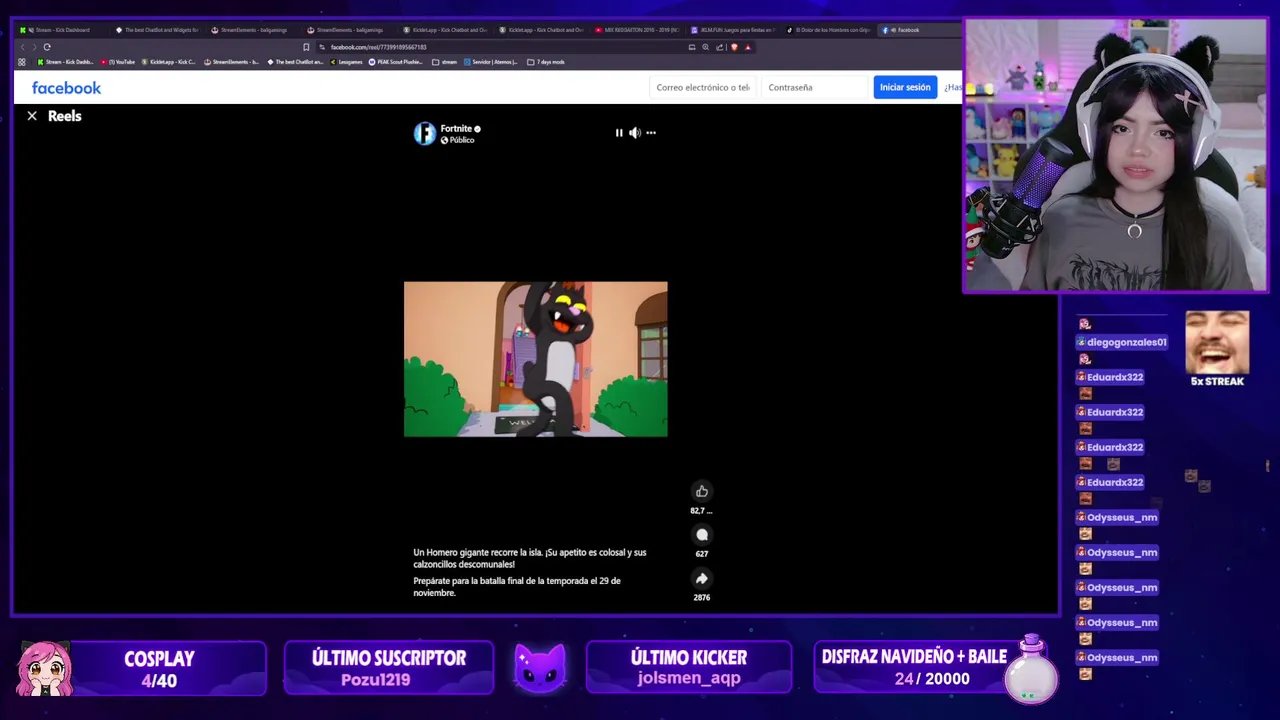Open the apps grid icon in the bookmarks bar

22,62
